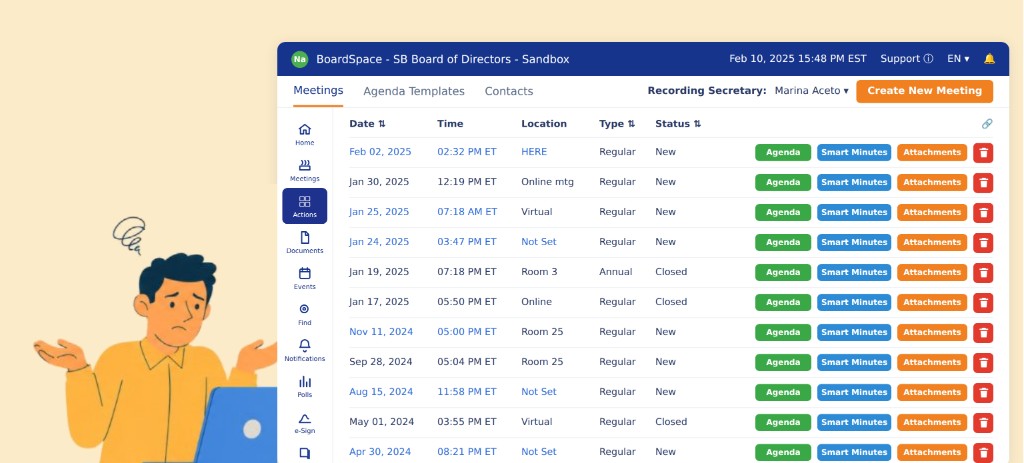
Task: Click the Na user avatar
Action: click(300, 59)
